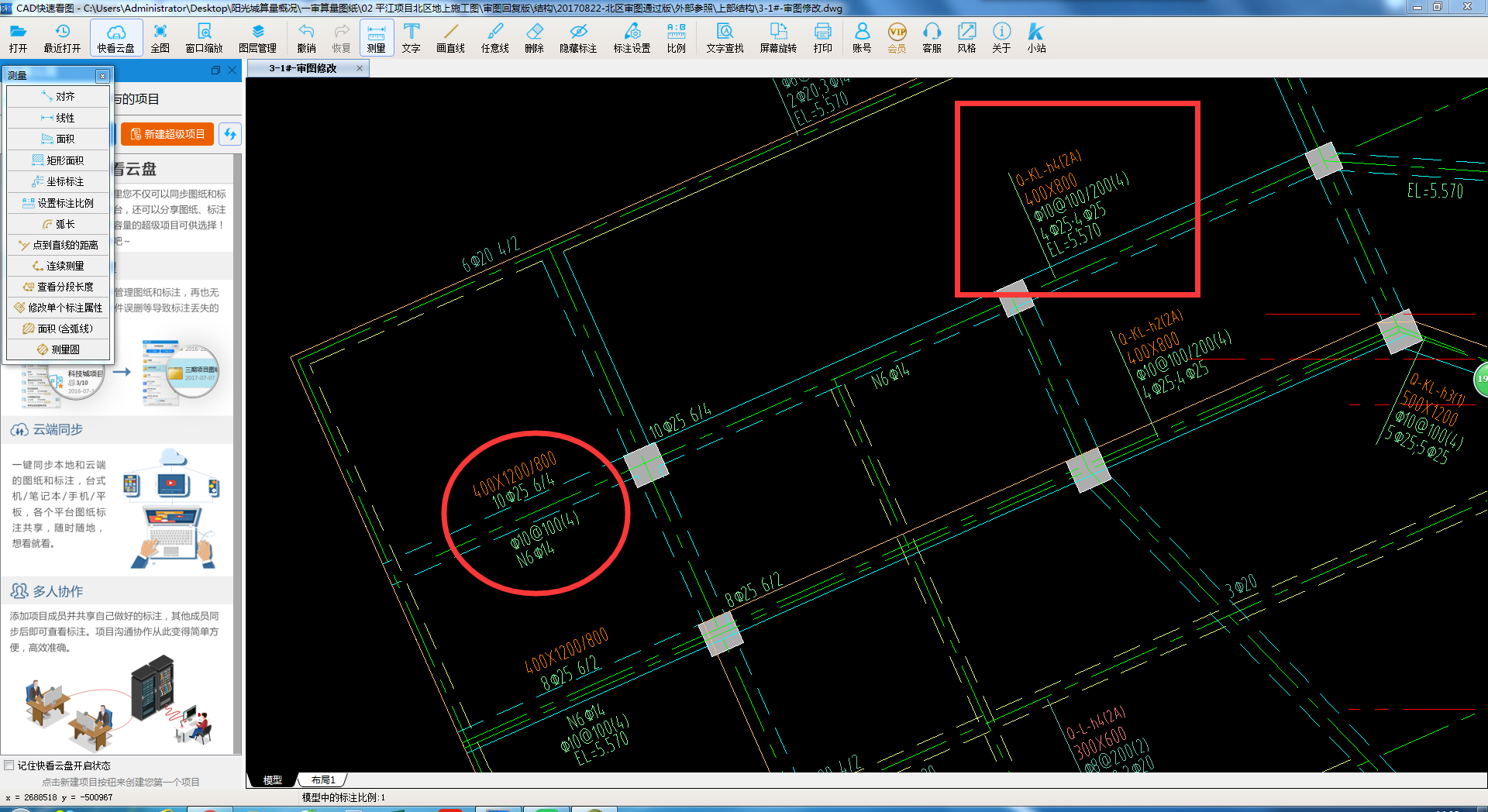
Task: Switch to 模型 model tab
Action: pos(272,779)
